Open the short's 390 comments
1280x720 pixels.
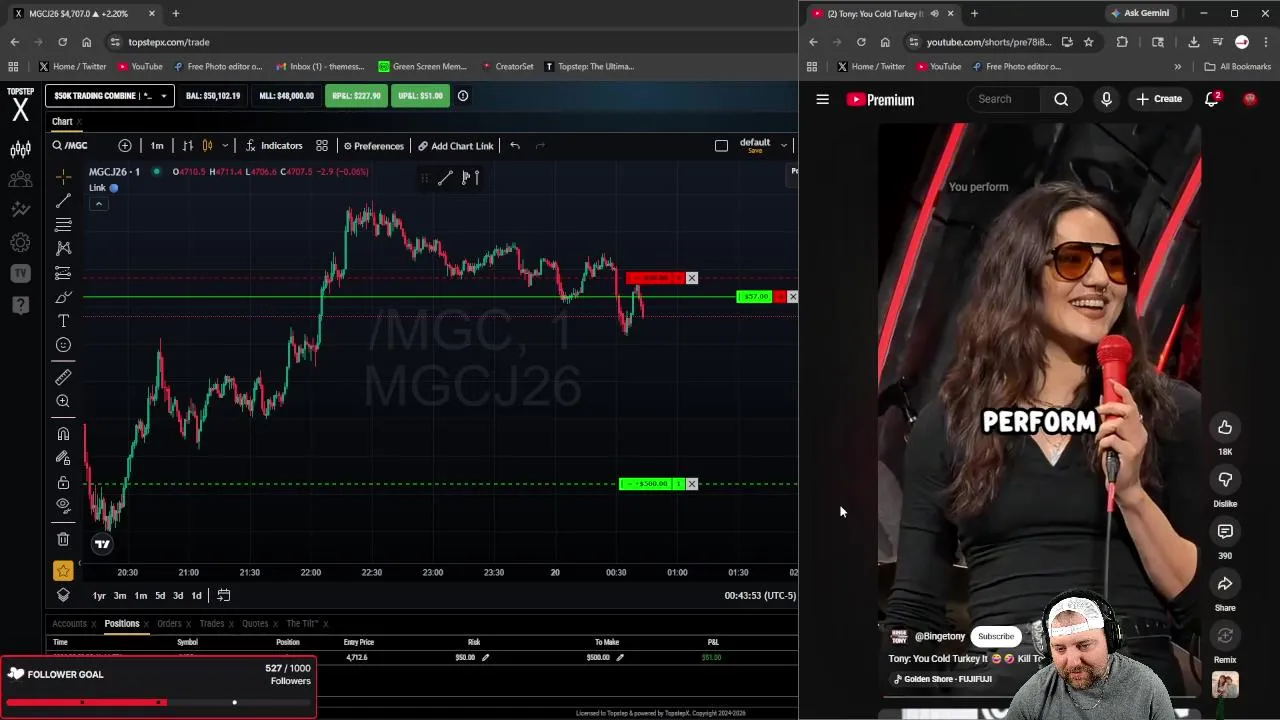1225,532
